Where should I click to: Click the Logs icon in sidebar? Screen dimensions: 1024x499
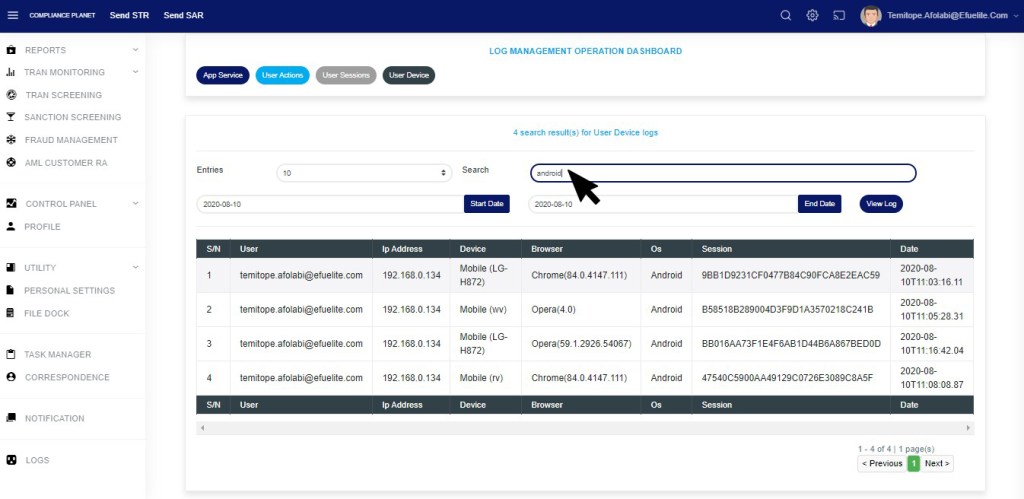tap(11, 460)
